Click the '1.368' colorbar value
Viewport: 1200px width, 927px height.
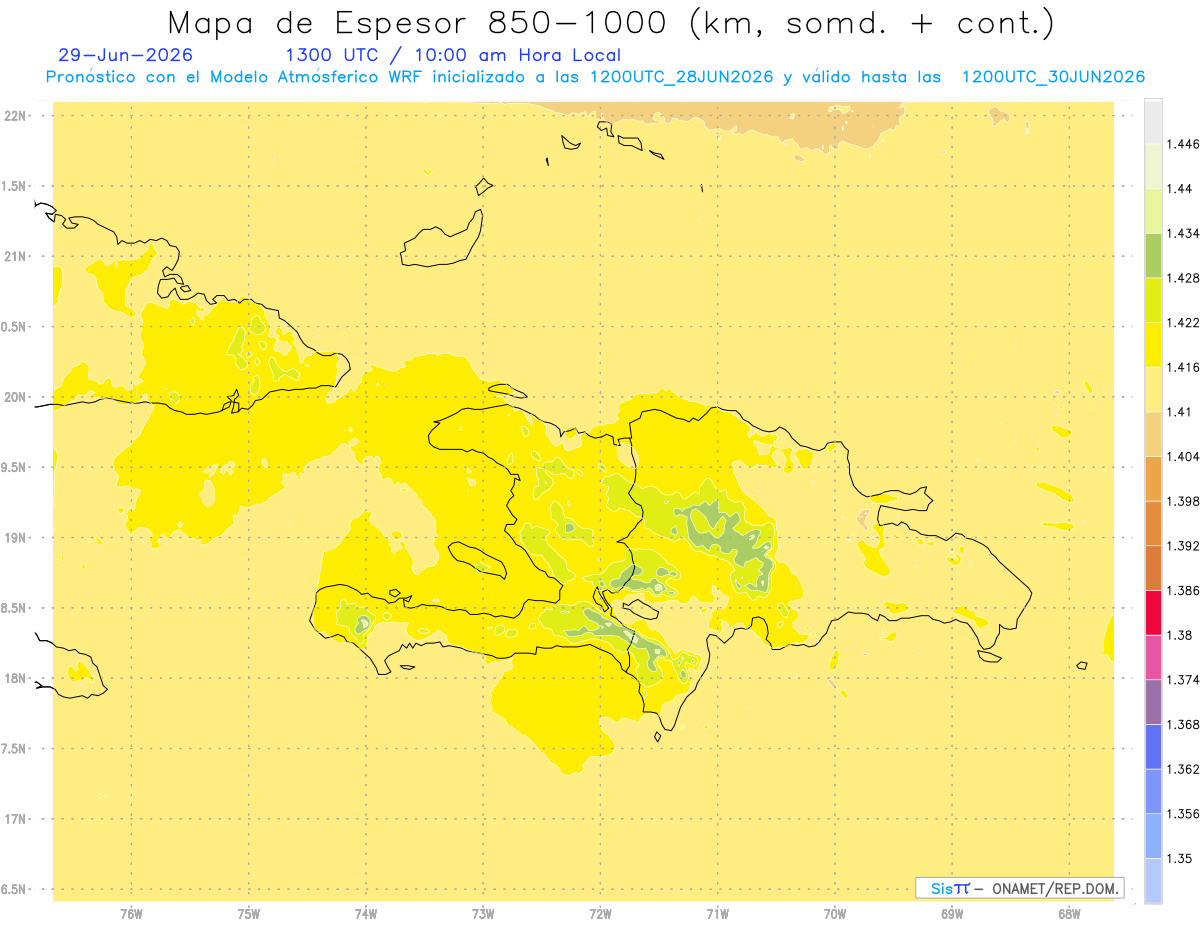(1183, 724)
